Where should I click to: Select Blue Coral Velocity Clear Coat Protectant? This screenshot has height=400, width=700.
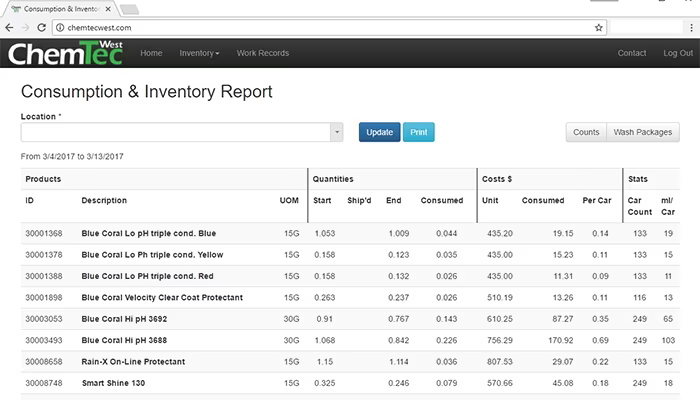[162, 298]
